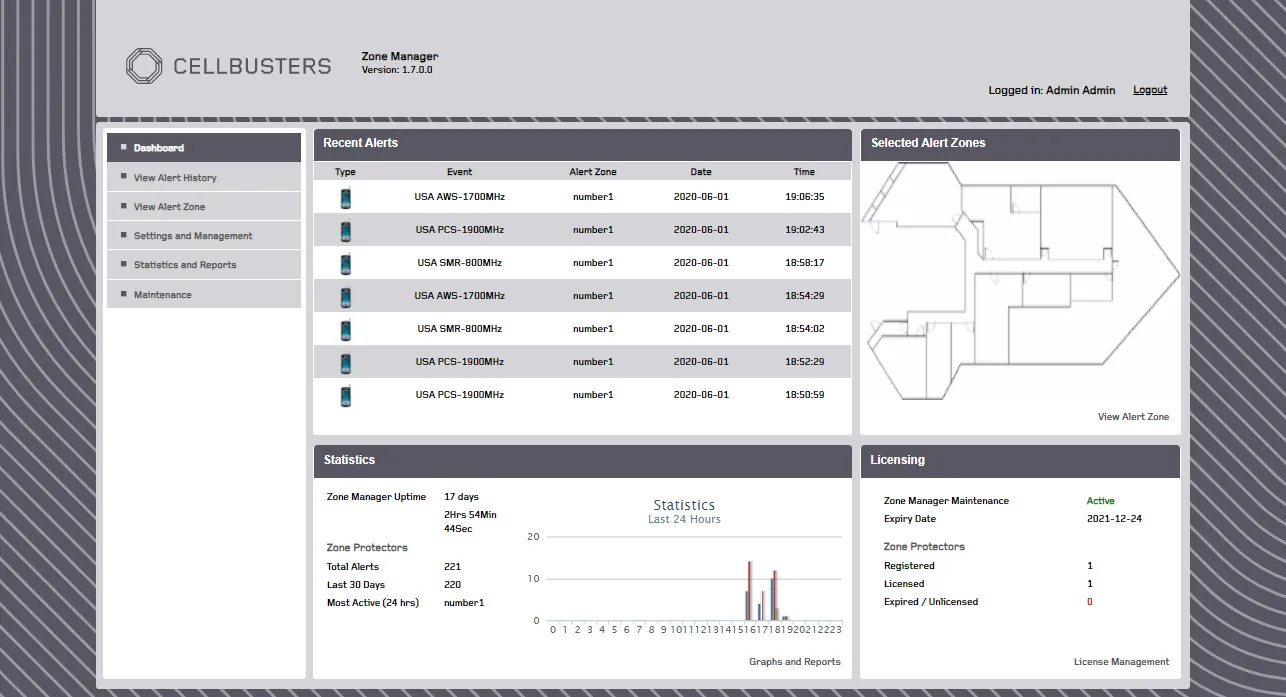Open View Alert Zone in the sidebar
The width and height of the screenshot is (1286, 697).
pyautogui.click(x=204, y=206)
